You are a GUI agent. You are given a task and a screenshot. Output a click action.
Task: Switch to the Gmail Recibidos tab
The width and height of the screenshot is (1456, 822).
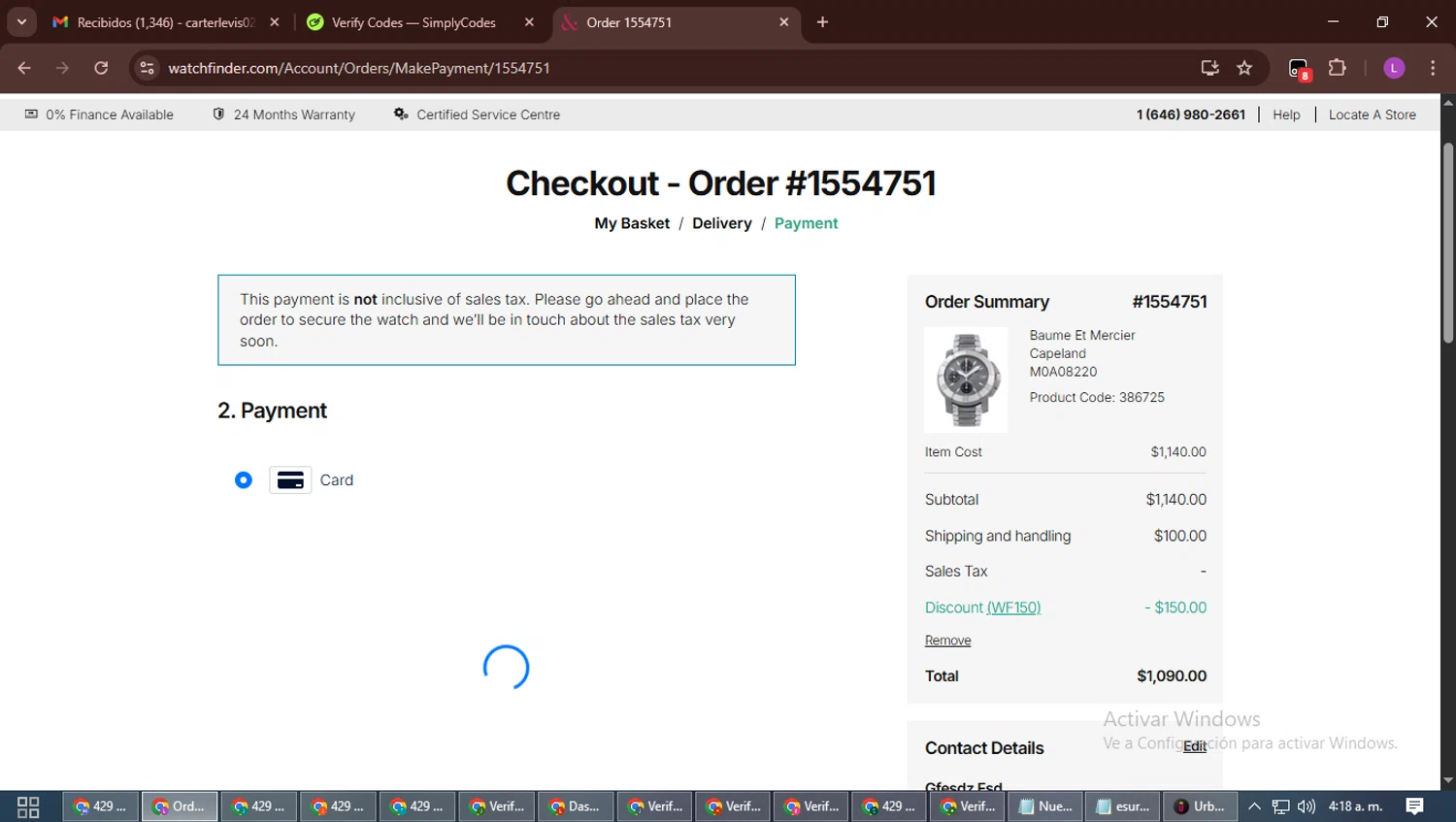(165, 22)
